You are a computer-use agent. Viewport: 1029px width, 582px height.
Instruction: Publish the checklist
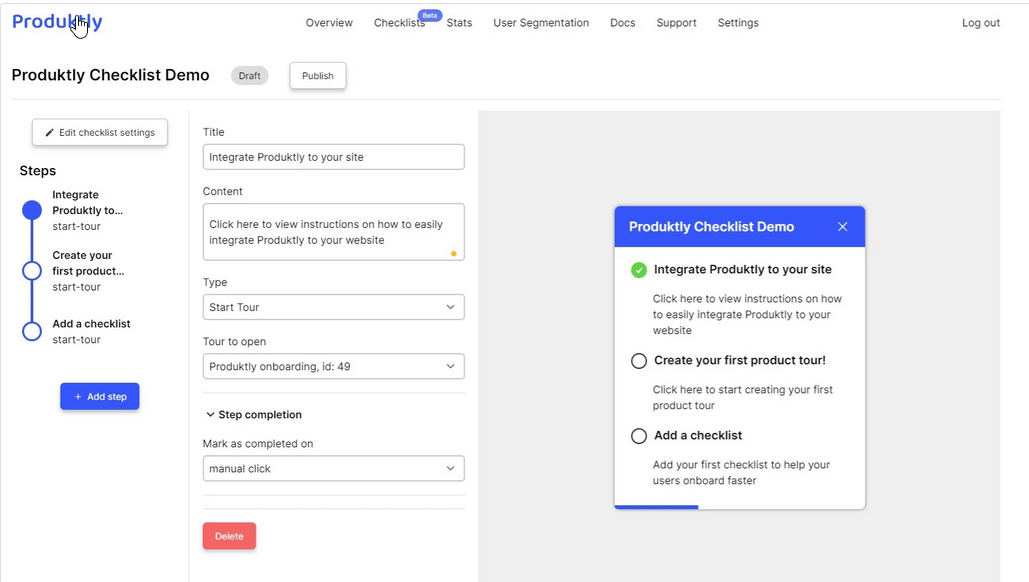[x=317, y=75]
